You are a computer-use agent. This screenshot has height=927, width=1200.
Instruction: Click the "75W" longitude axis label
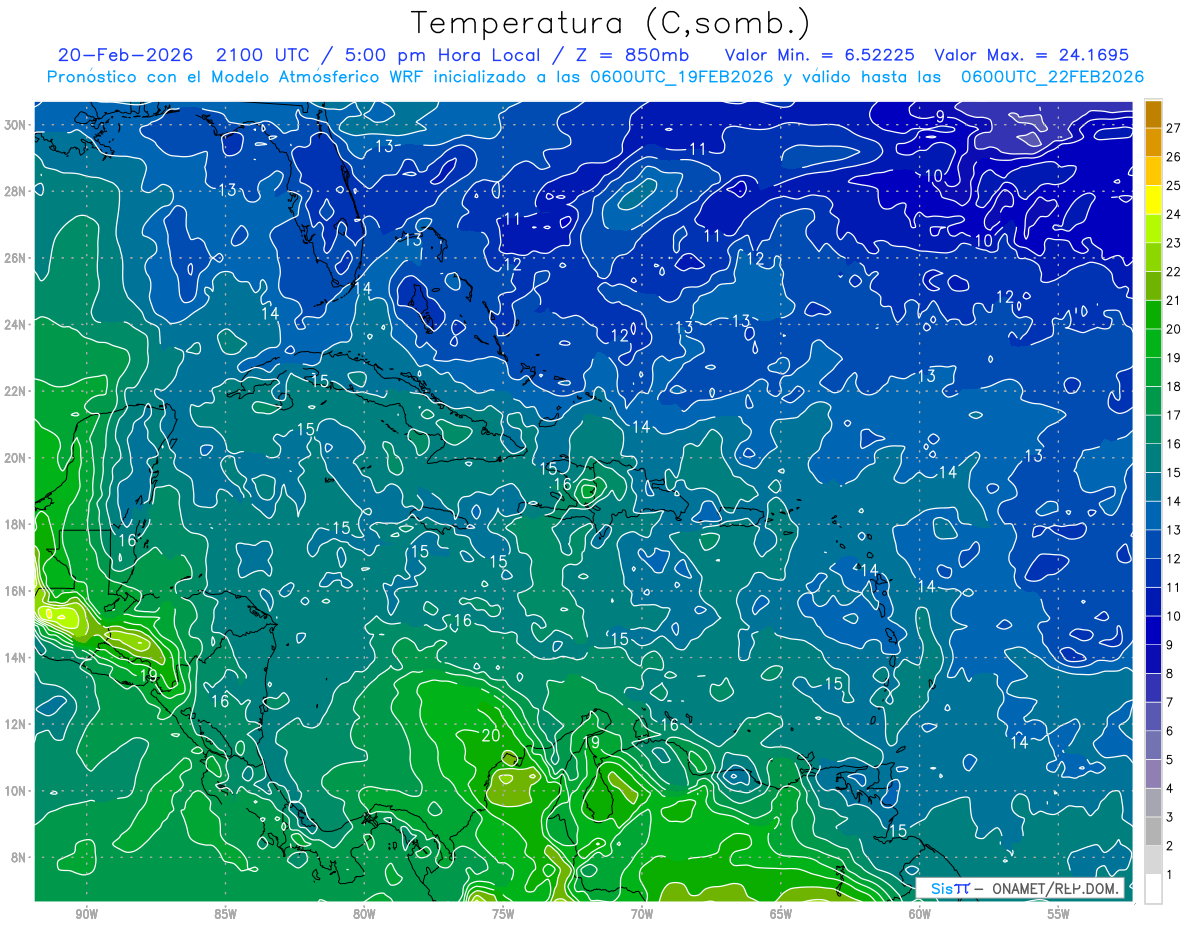(503, 915)
